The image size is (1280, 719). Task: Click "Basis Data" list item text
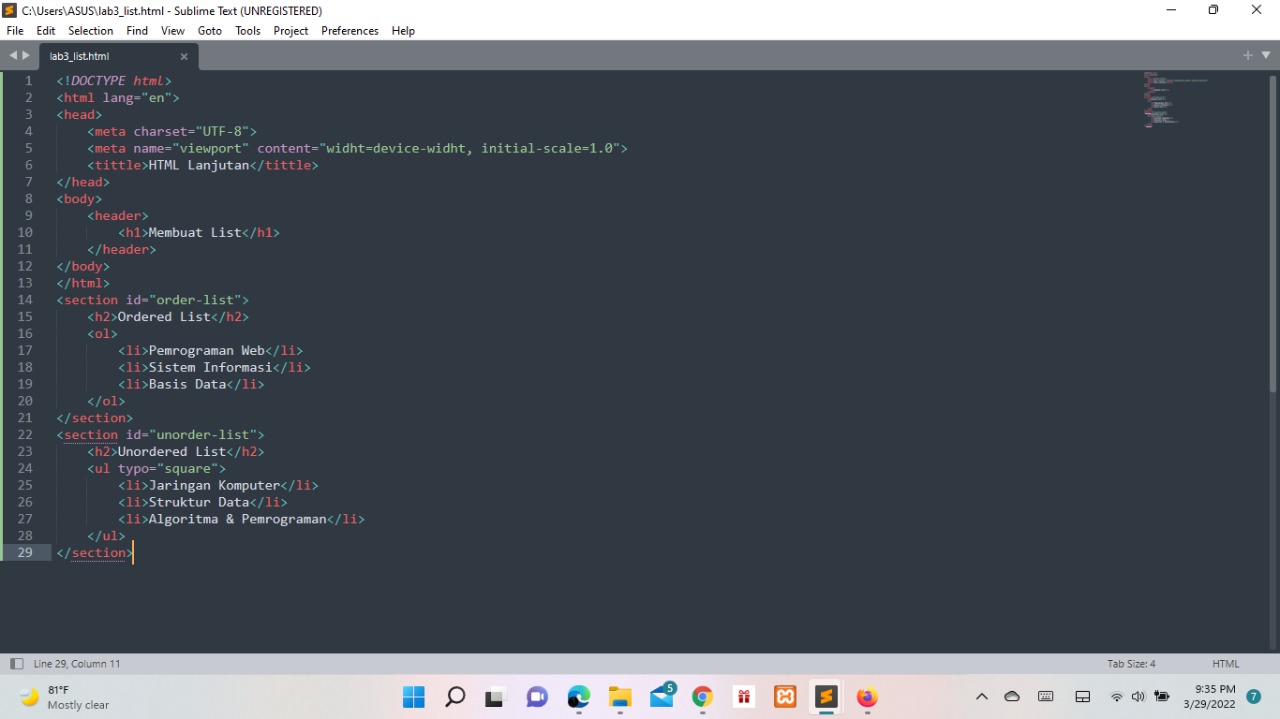point(188,385)
